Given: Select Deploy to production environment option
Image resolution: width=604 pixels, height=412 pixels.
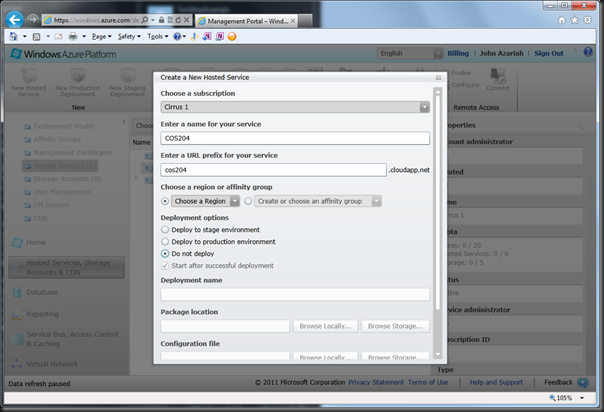Looking at the screenshot, I should tap(165, 241).
